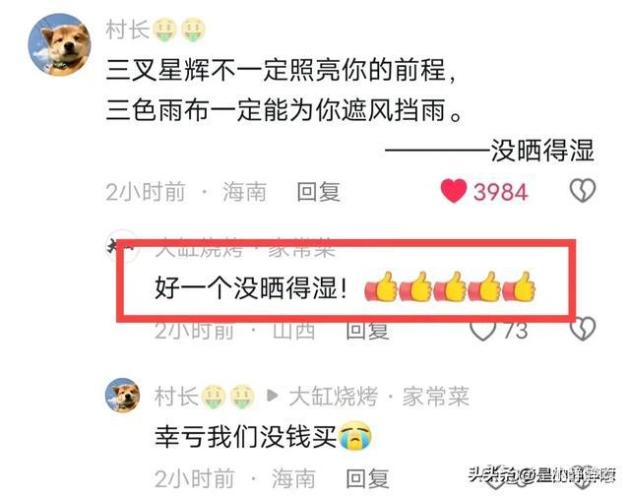Reply to the bottom 海南 comment
This screenshot has width=630, height=497.
coord(367,479)
